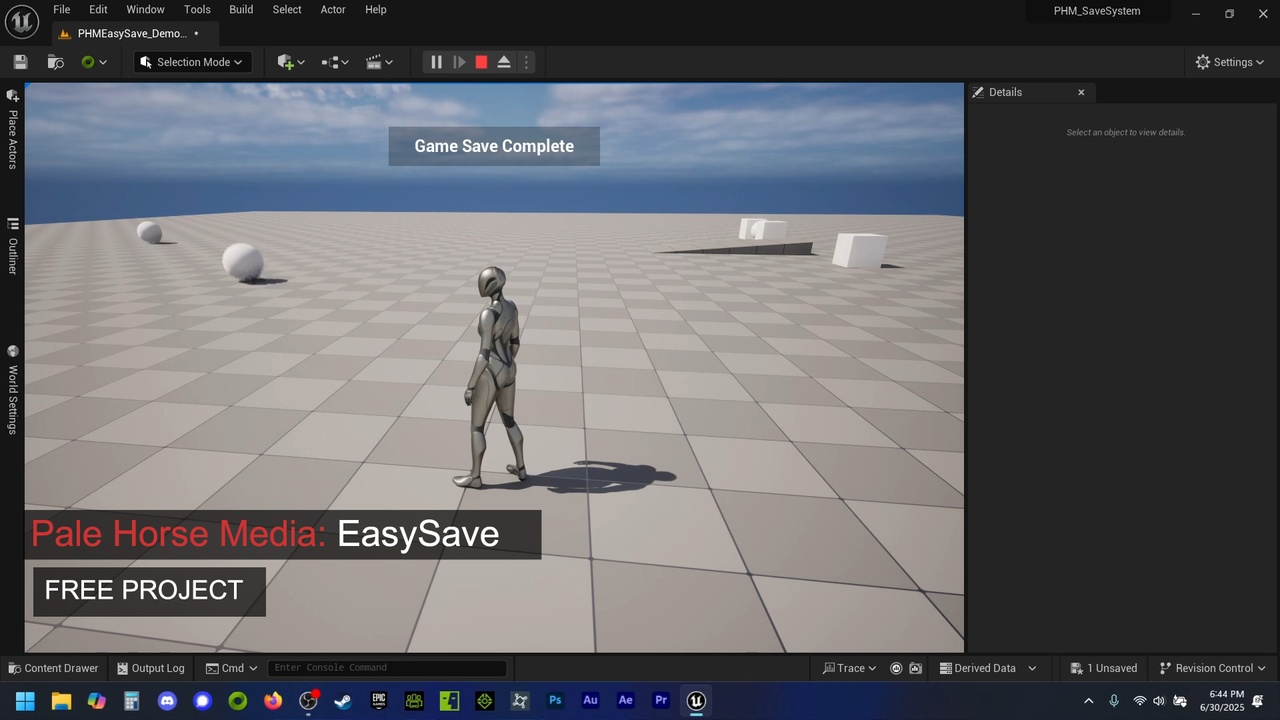Open the Build menu
The image size is (1280, 720).
(x=241, y=10)
